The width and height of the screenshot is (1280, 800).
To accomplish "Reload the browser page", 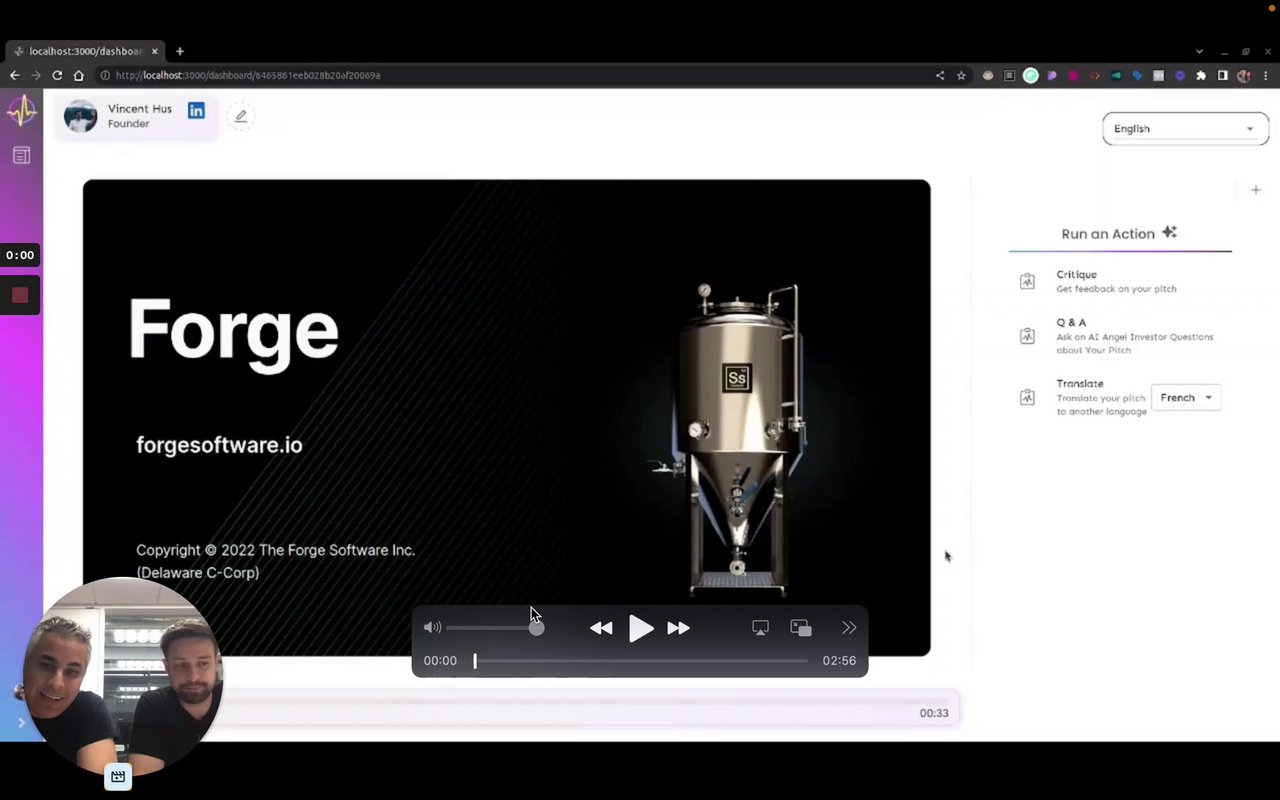I will (x=57, y=75).
